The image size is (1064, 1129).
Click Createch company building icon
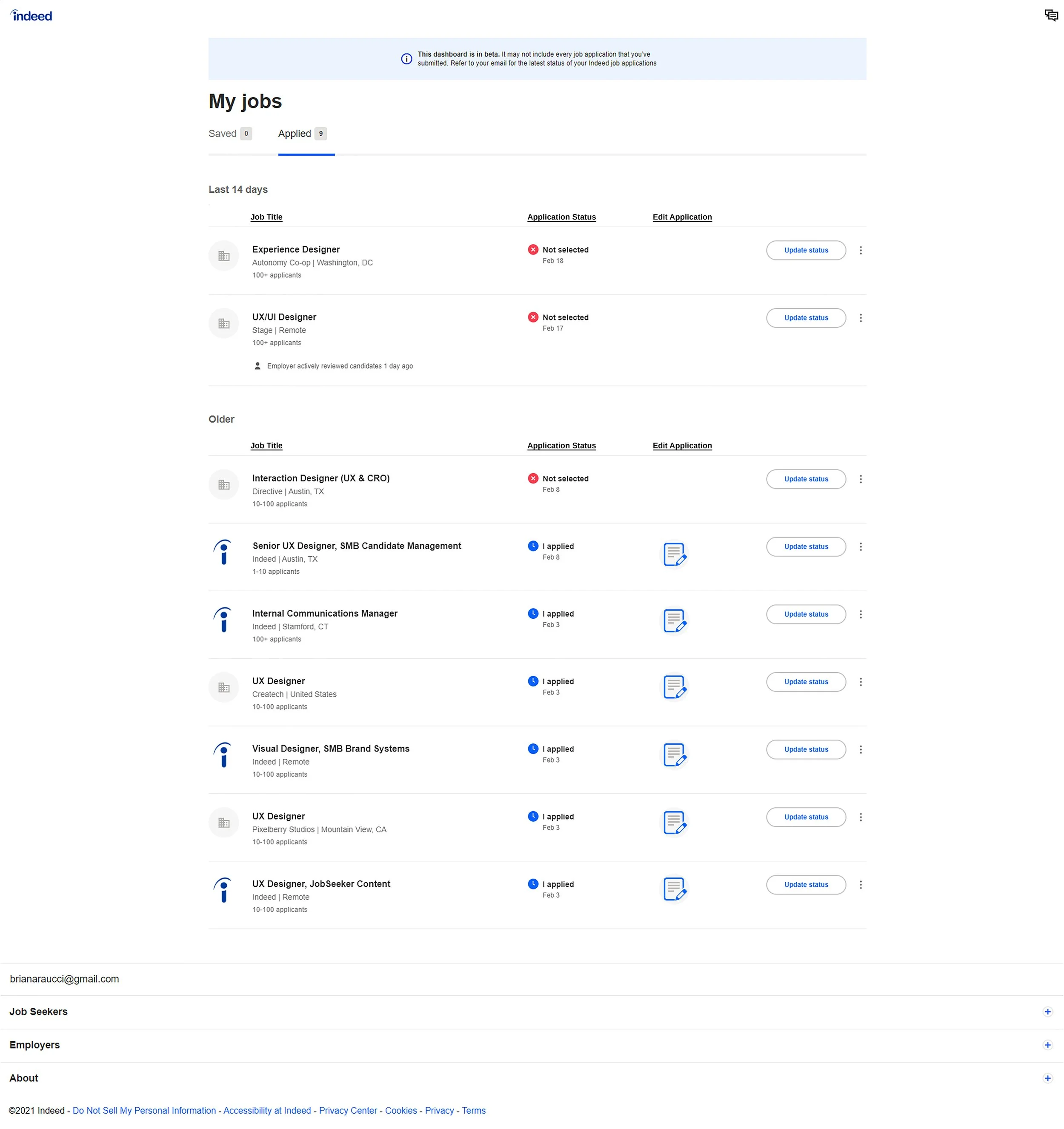(224, 688)
